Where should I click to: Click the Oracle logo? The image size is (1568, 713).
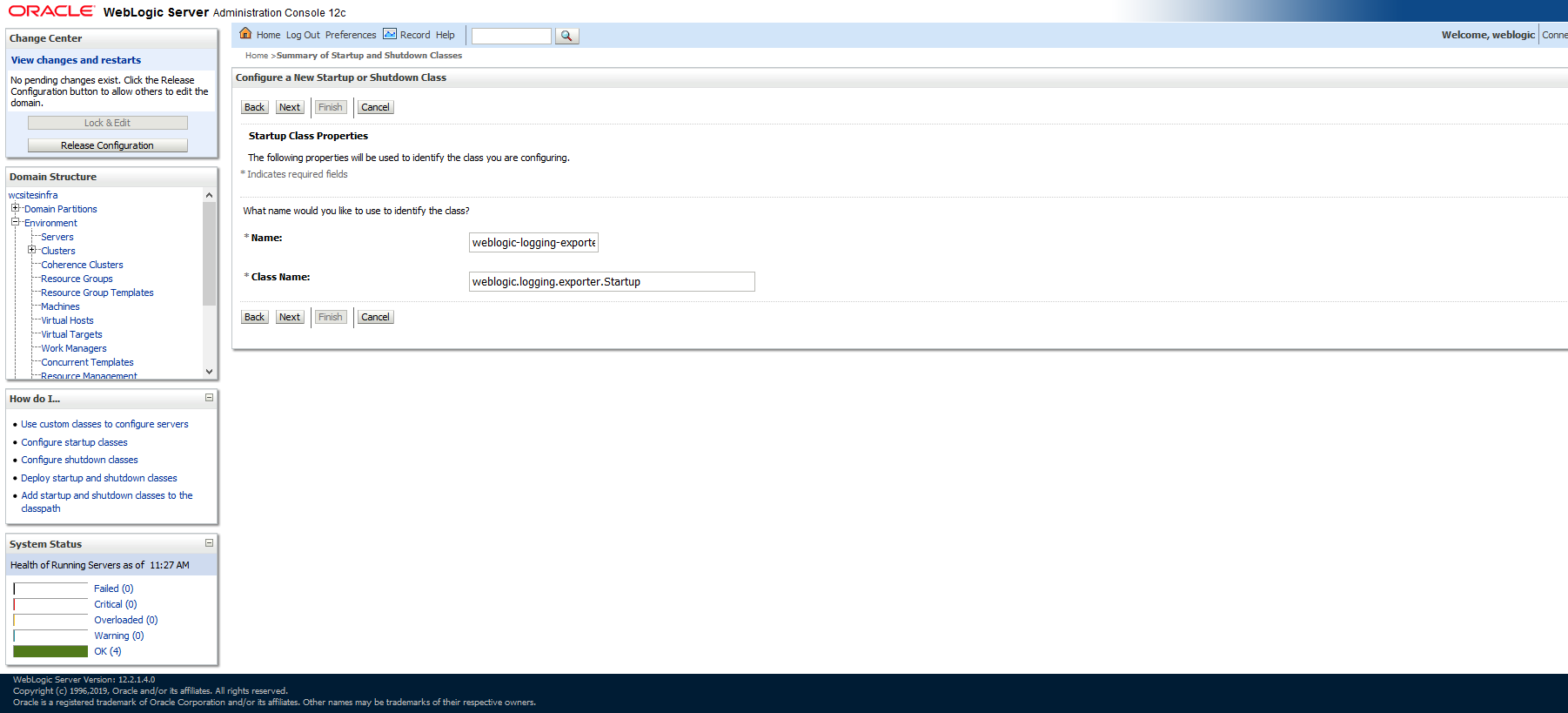click(51, 11)
